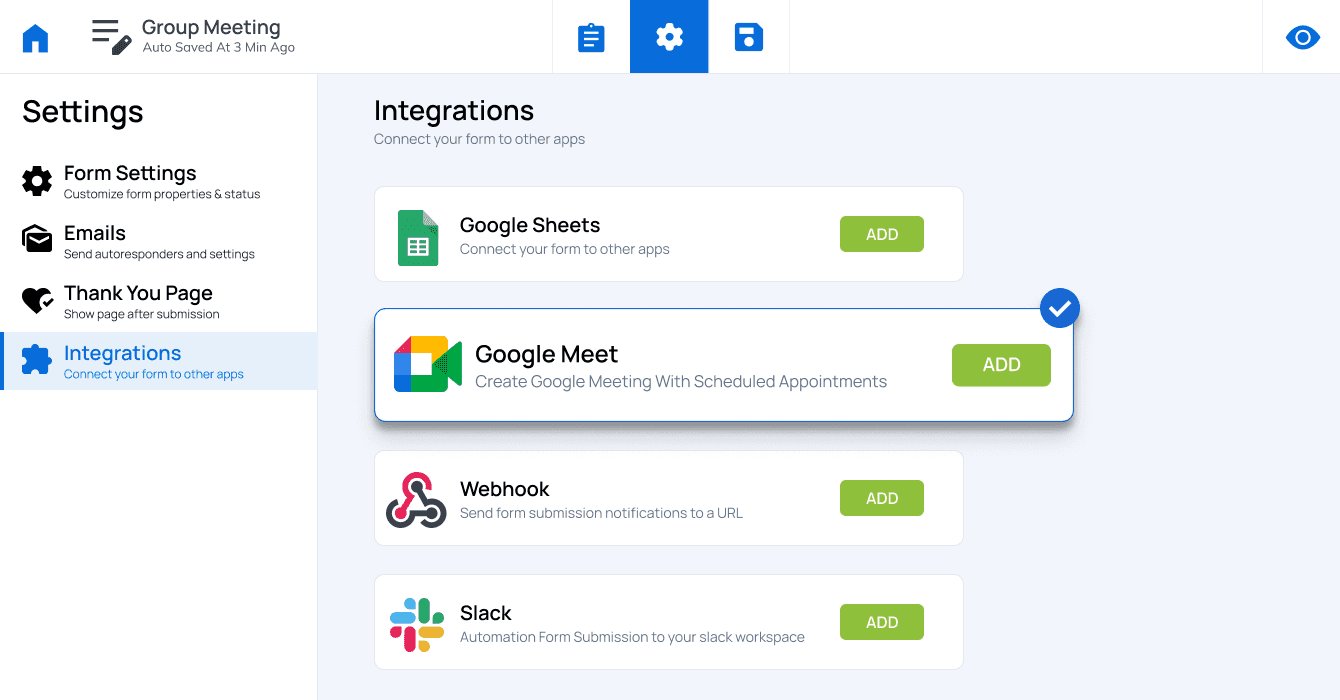The image size is (1340, 700).
Task: Toggle the blue checkmark on Google Meet card
Action: (1060, 308)
